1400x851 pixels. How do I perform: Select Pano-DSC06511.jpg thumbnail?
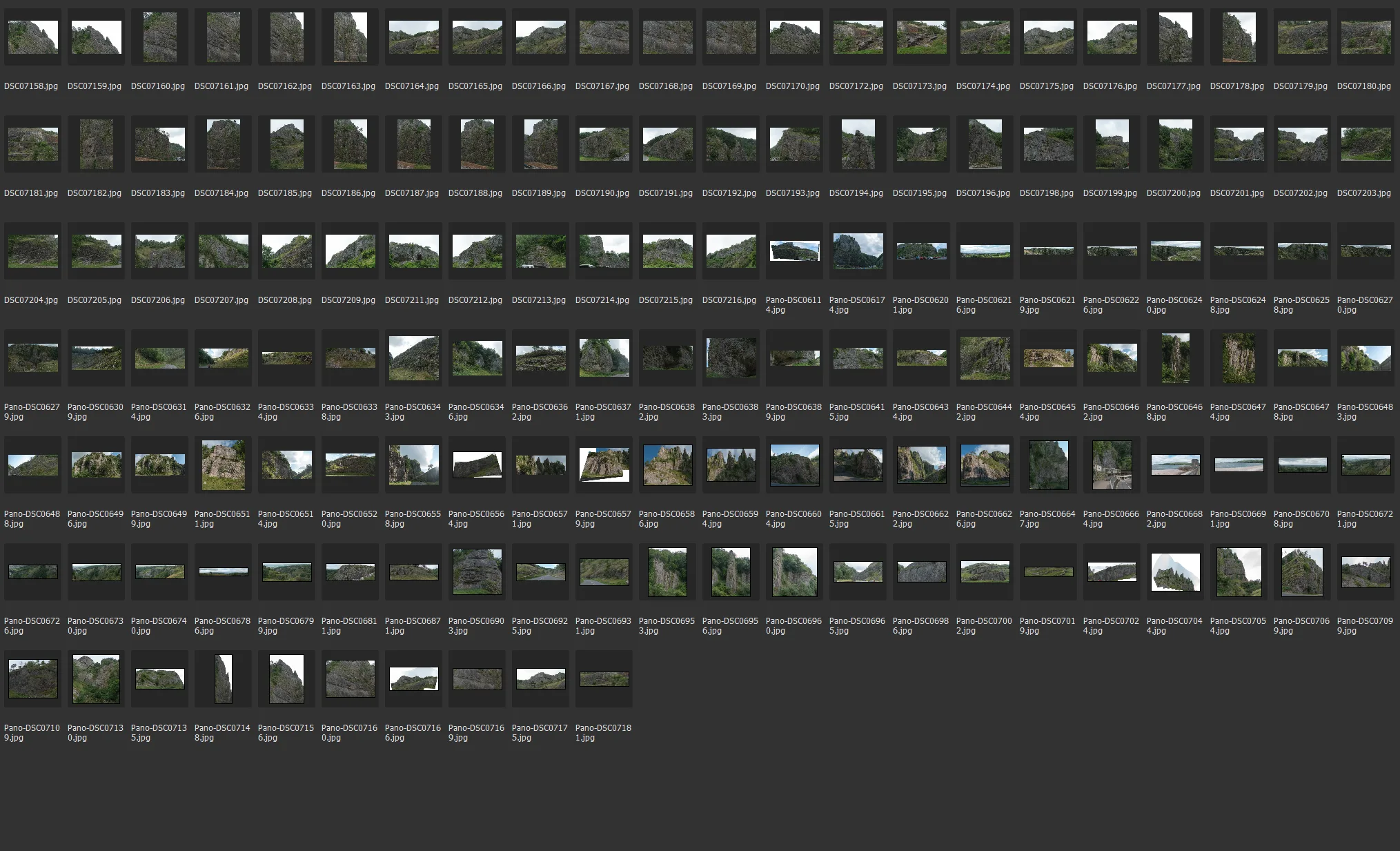pyautogui.click(x=223, y=465)
